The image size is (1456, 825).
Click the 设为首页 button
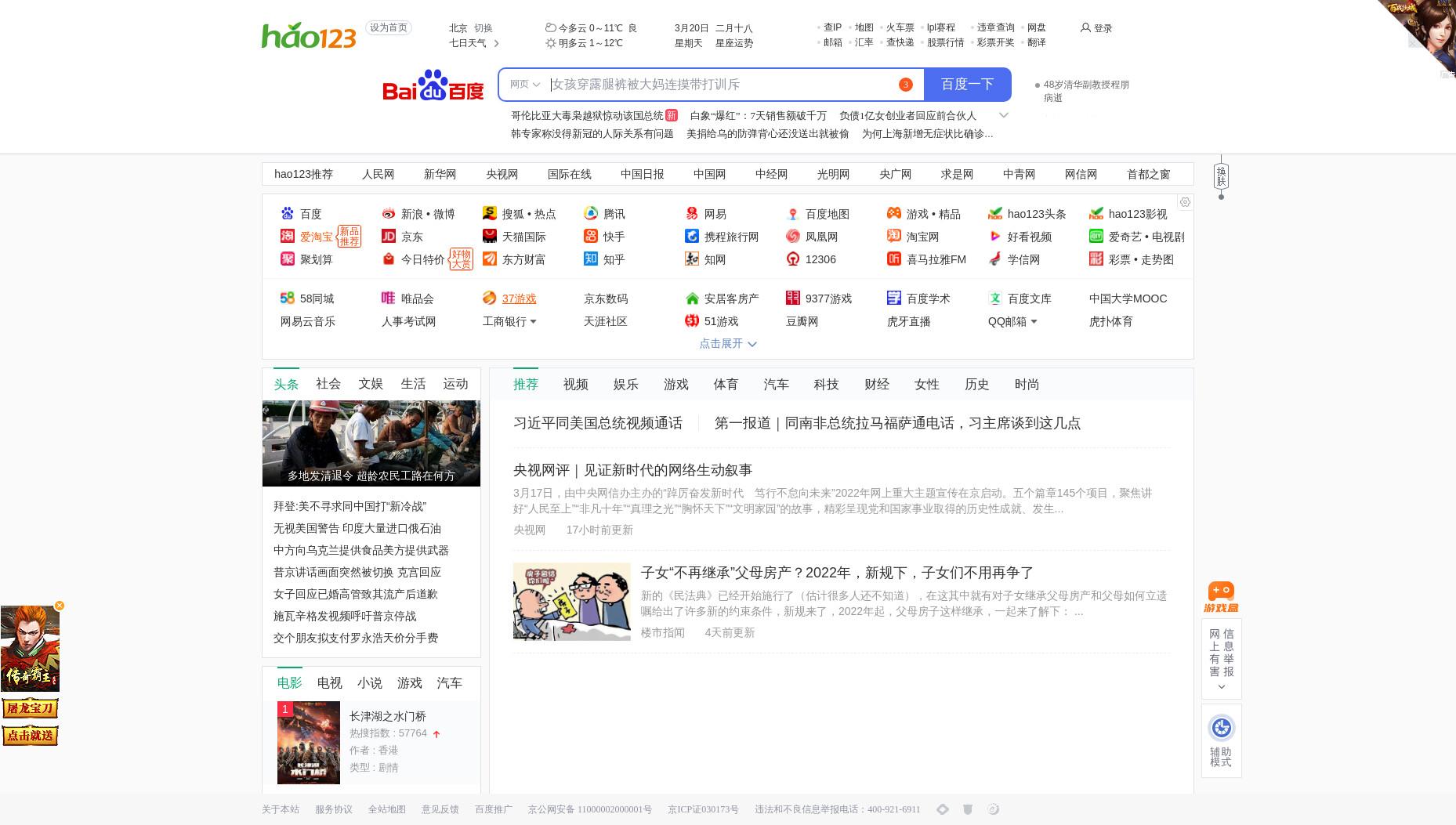388,27
